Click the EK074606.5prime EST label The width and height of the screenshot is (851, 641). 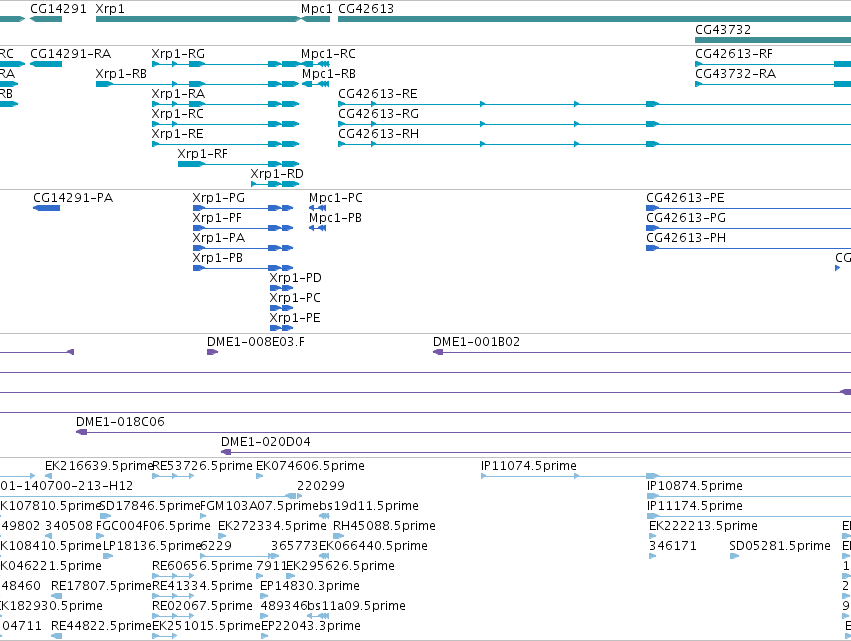(310, 466)
